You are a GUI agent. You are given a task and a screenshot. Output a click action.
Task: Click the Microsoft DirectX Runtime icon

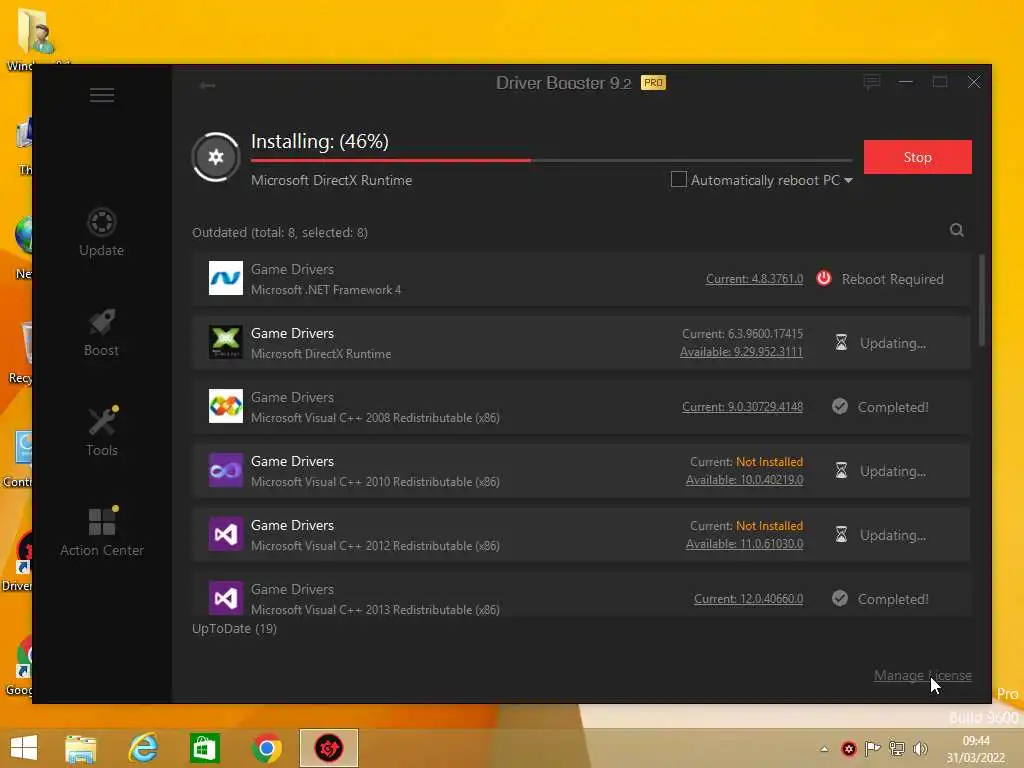225,342
